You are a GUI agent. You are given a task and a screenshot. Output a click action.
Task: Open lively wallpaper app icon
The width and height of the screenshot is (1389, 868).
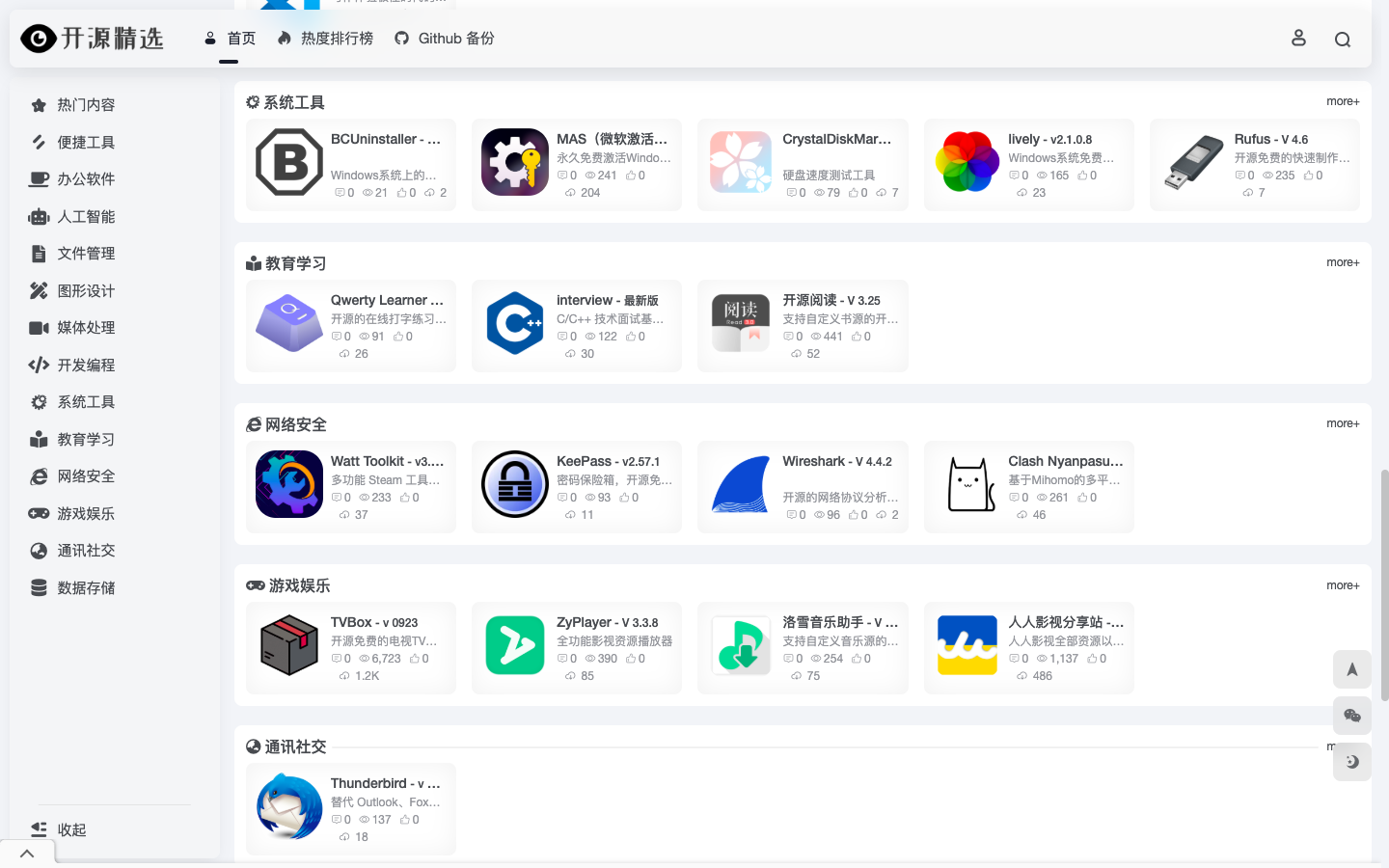pyautogui.click(x=967, y=162)
